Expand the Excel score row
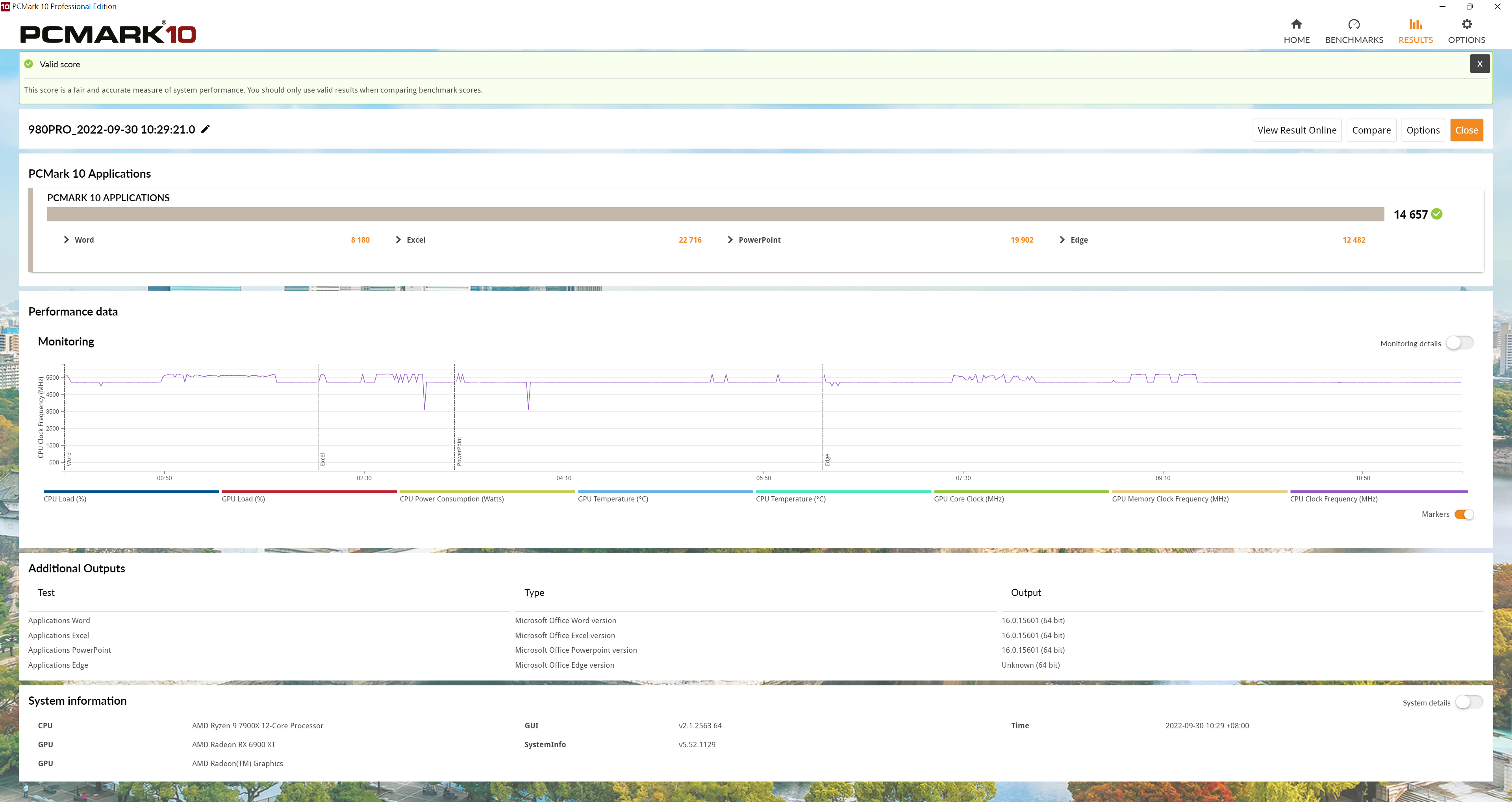The height and width of the screenshot is (802, 1512). [398, 239]
